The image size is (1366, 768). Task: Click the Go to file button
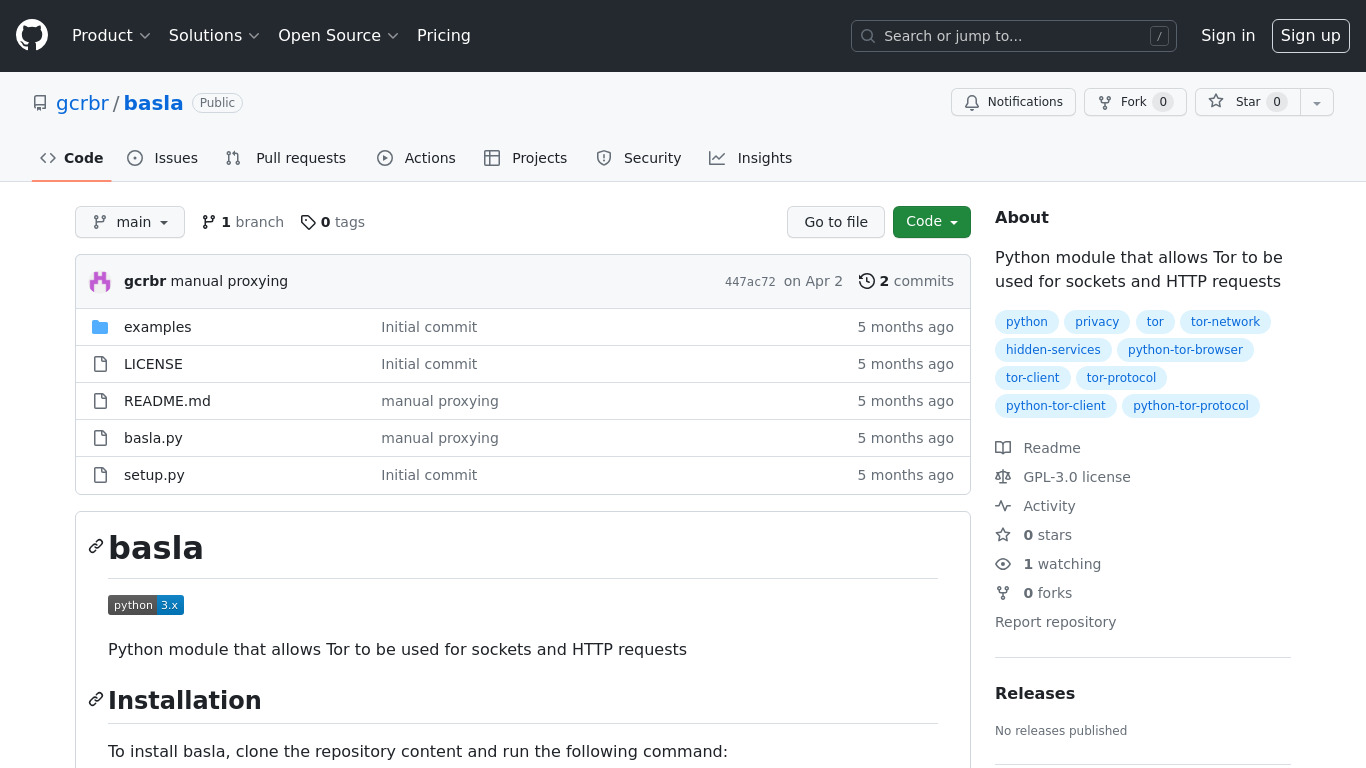click(836, 222)
